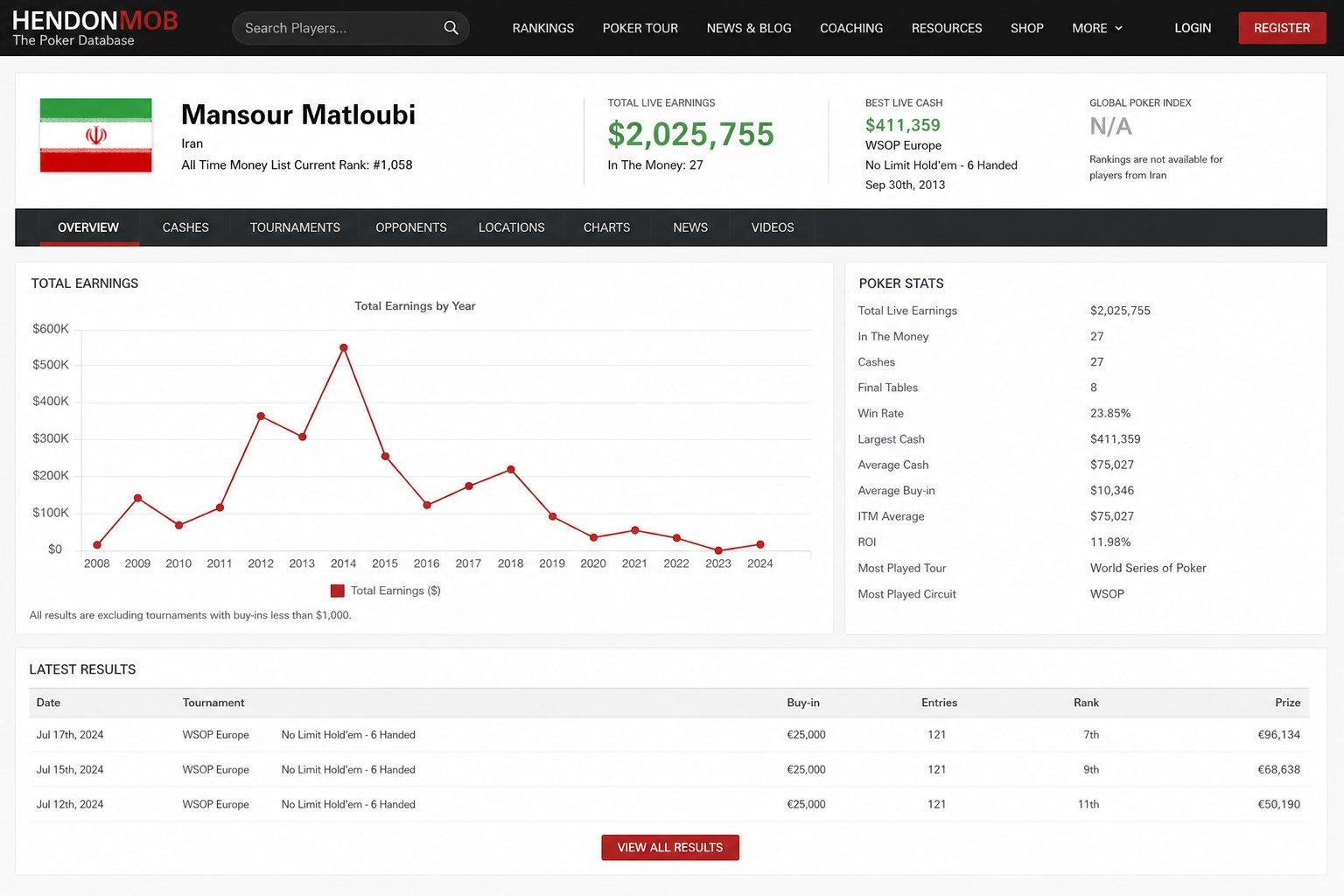
Task: Open the VIDEOS tab
Action: (773, 227)
